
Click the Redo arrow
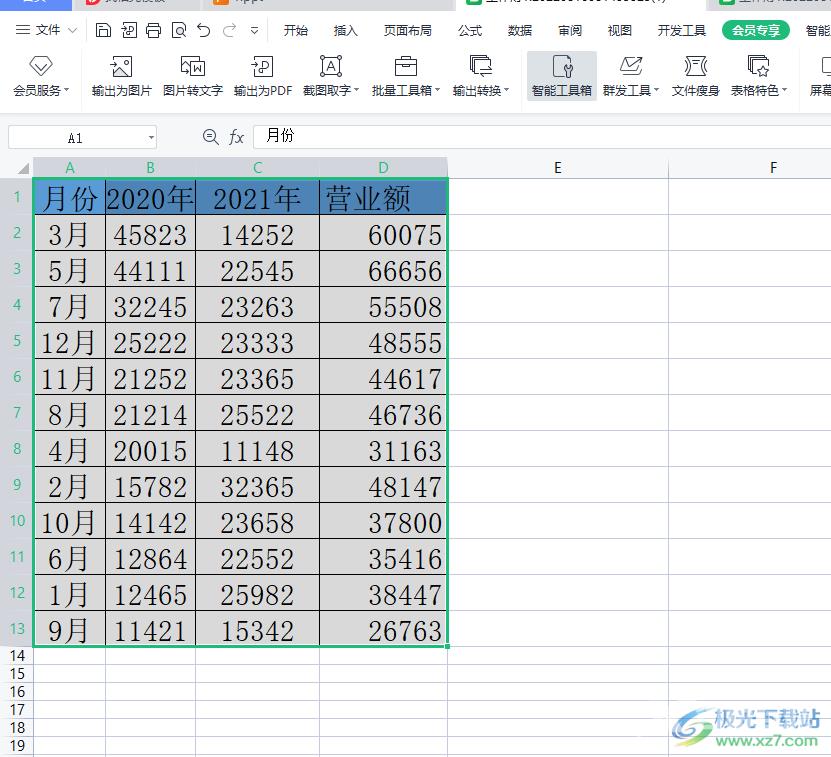229,30
